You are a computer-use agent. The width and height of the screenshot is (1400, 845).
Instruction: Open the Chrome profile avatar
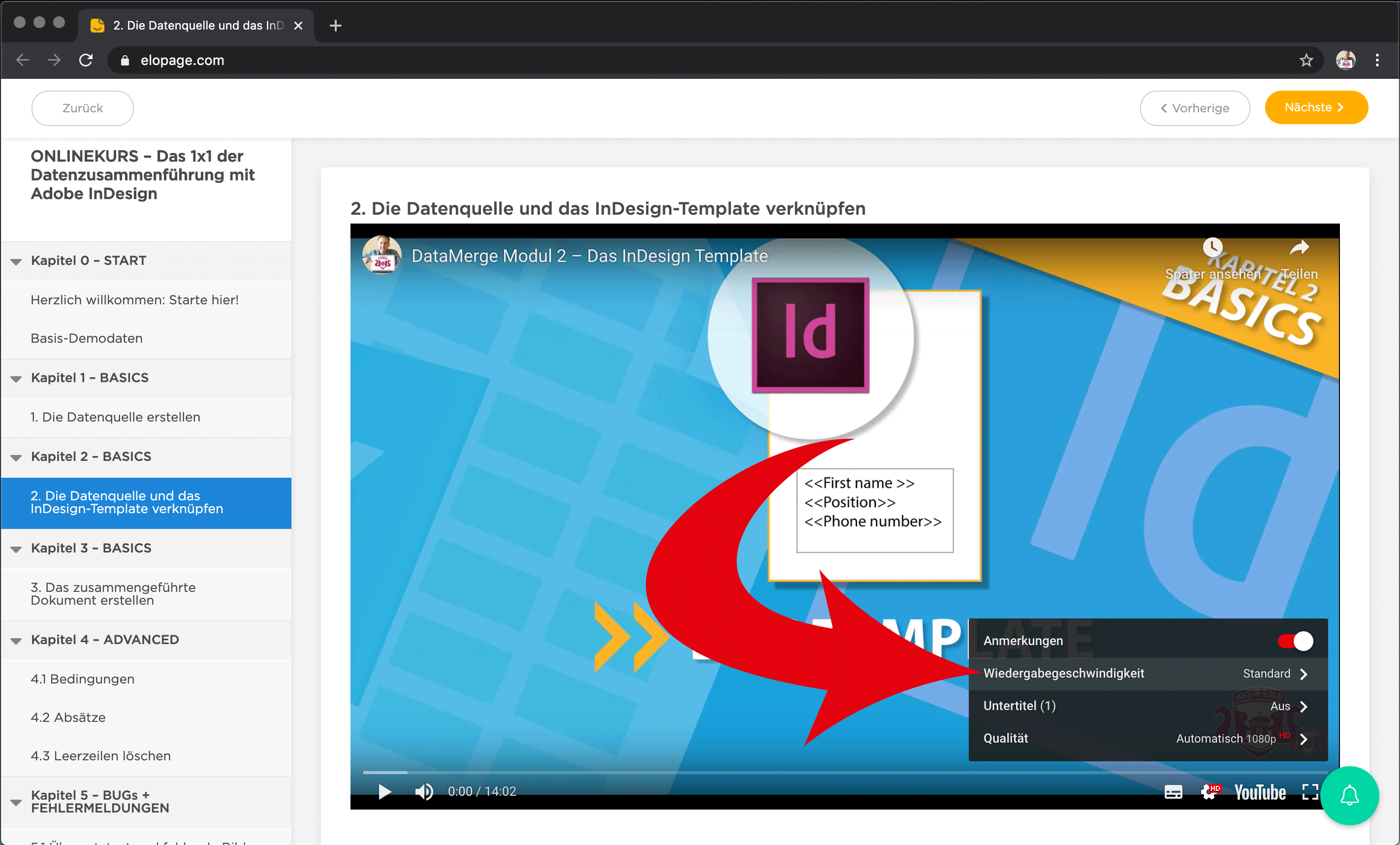(x=1345, y=60)
